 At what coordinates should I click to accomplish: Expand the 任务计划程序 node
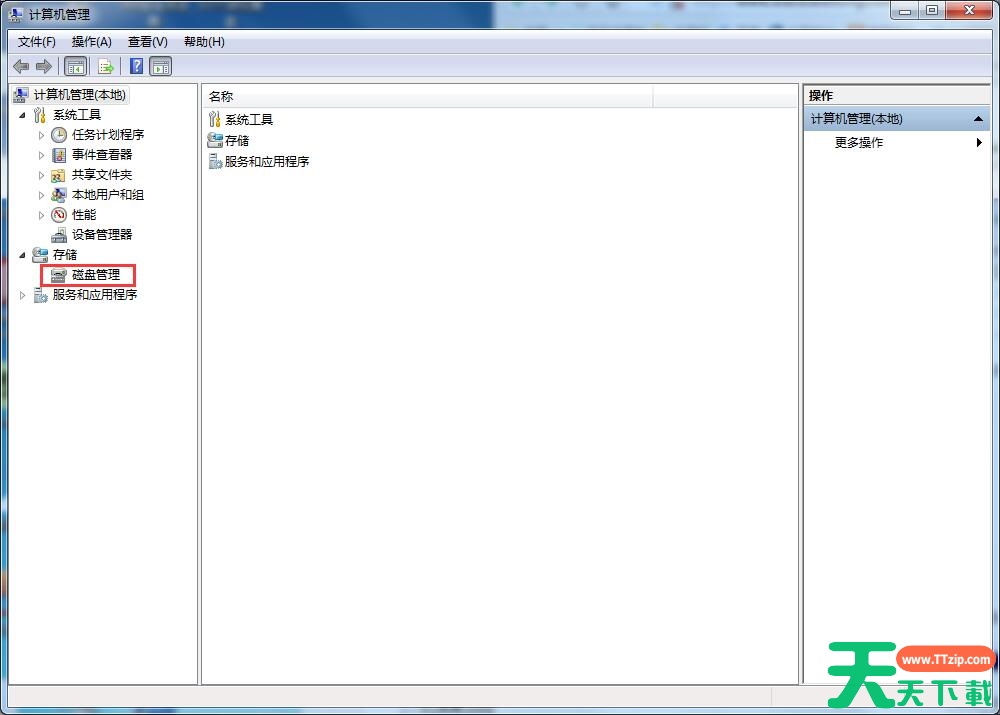[x=41, y=135]
